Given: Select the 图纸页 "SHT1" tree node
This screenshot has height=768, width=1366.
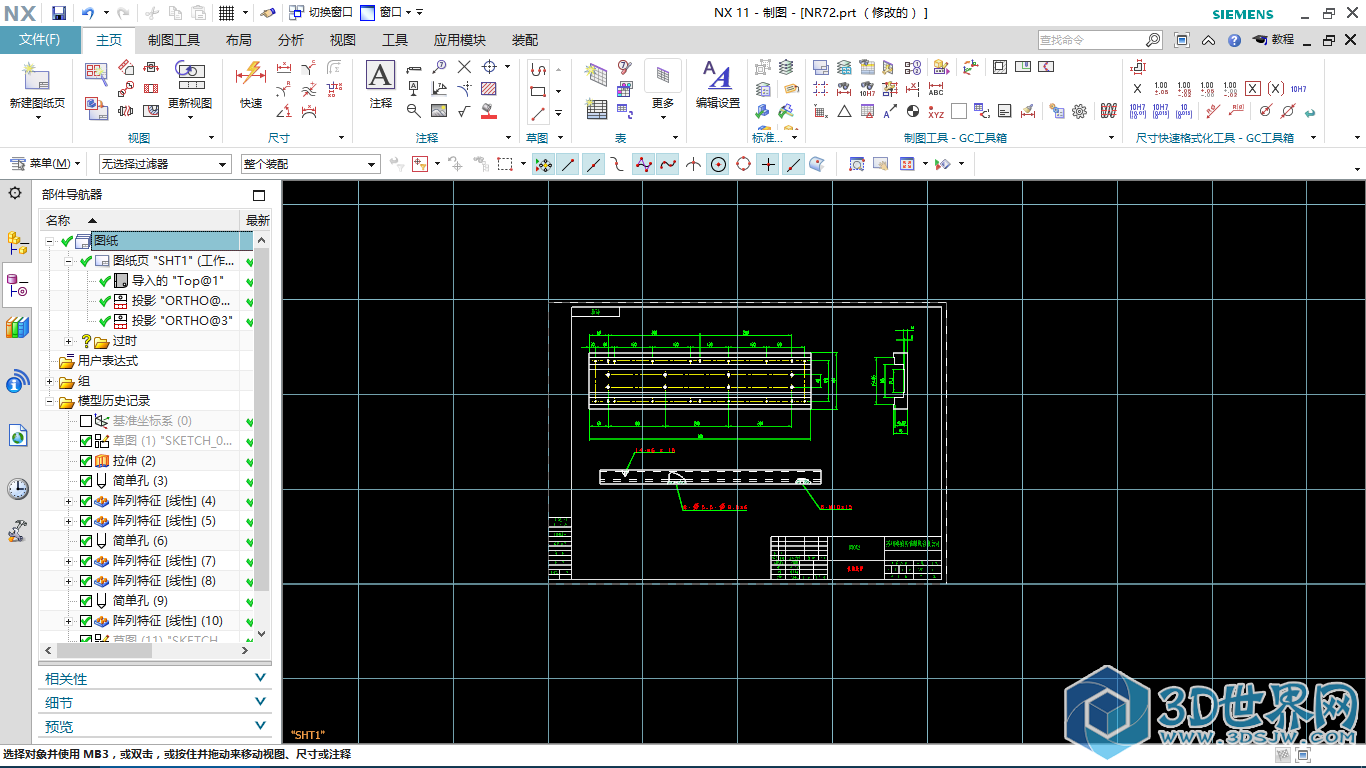Looking at the screenshot, I should (x=174, y=261).
